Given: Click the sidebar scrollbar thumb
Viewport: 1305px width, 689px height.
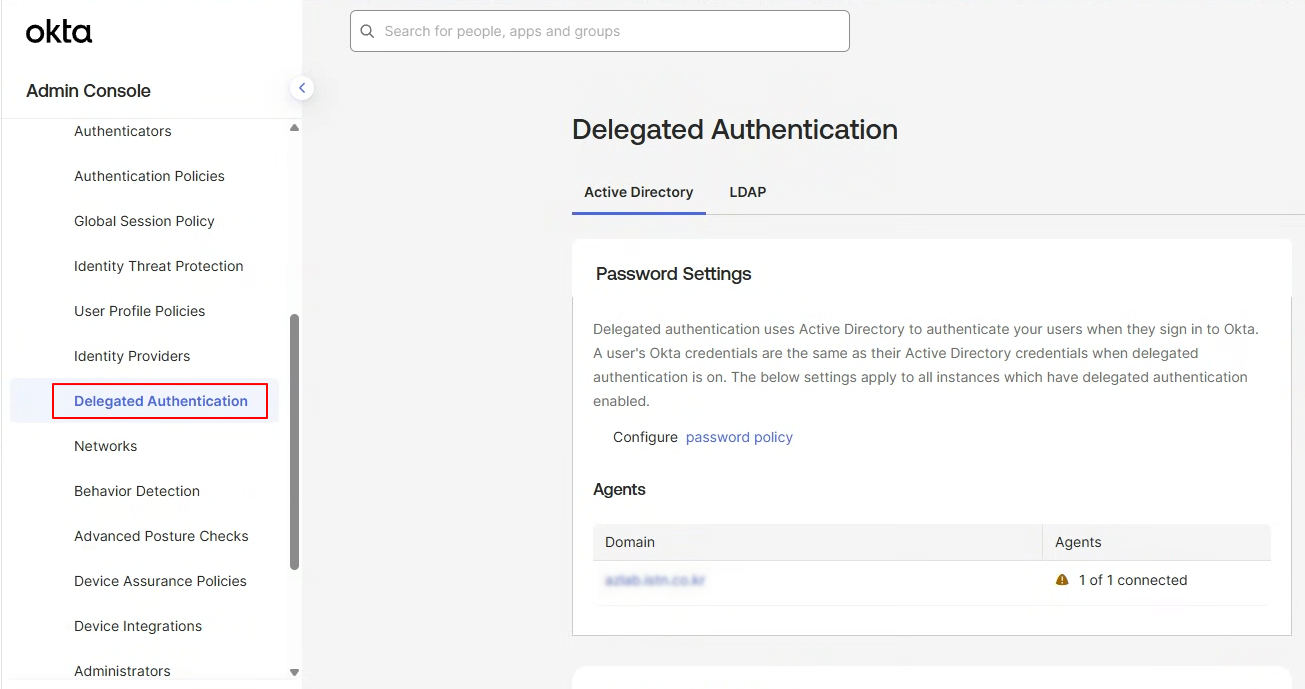Looking at the screenshot, I should (x=294, y=442).
